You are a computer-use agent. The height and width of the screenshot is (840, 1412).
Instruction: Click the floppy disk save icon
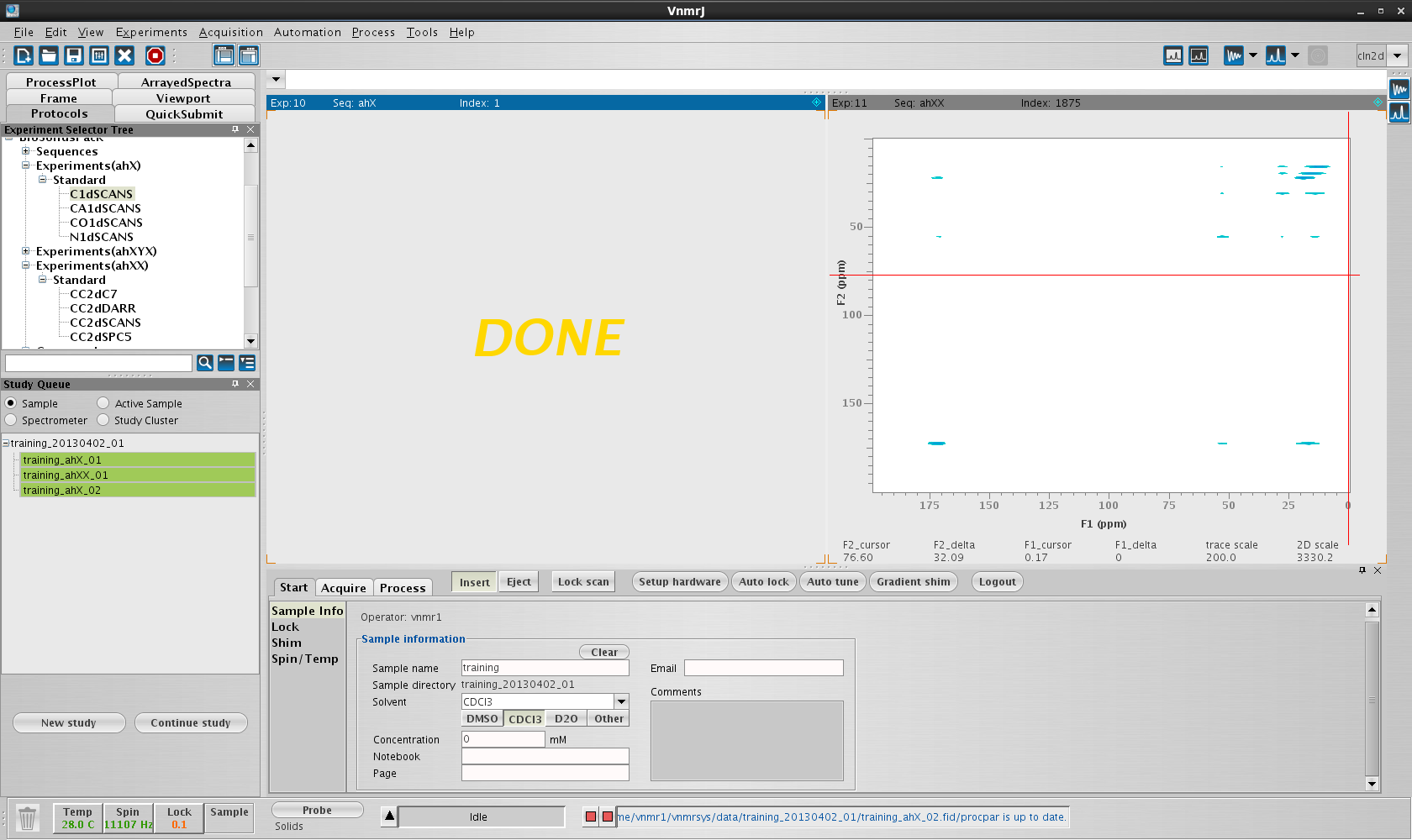[74, 55]
